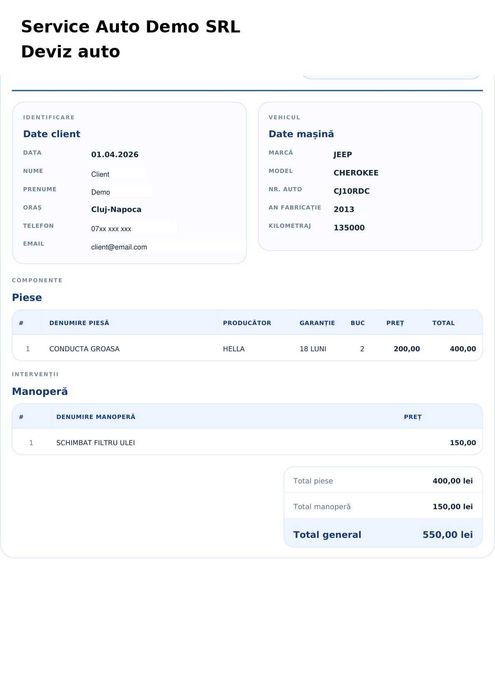Click the Total general 550,00 lei row
The image size is (495, 700).
click(x=383, y=534)
